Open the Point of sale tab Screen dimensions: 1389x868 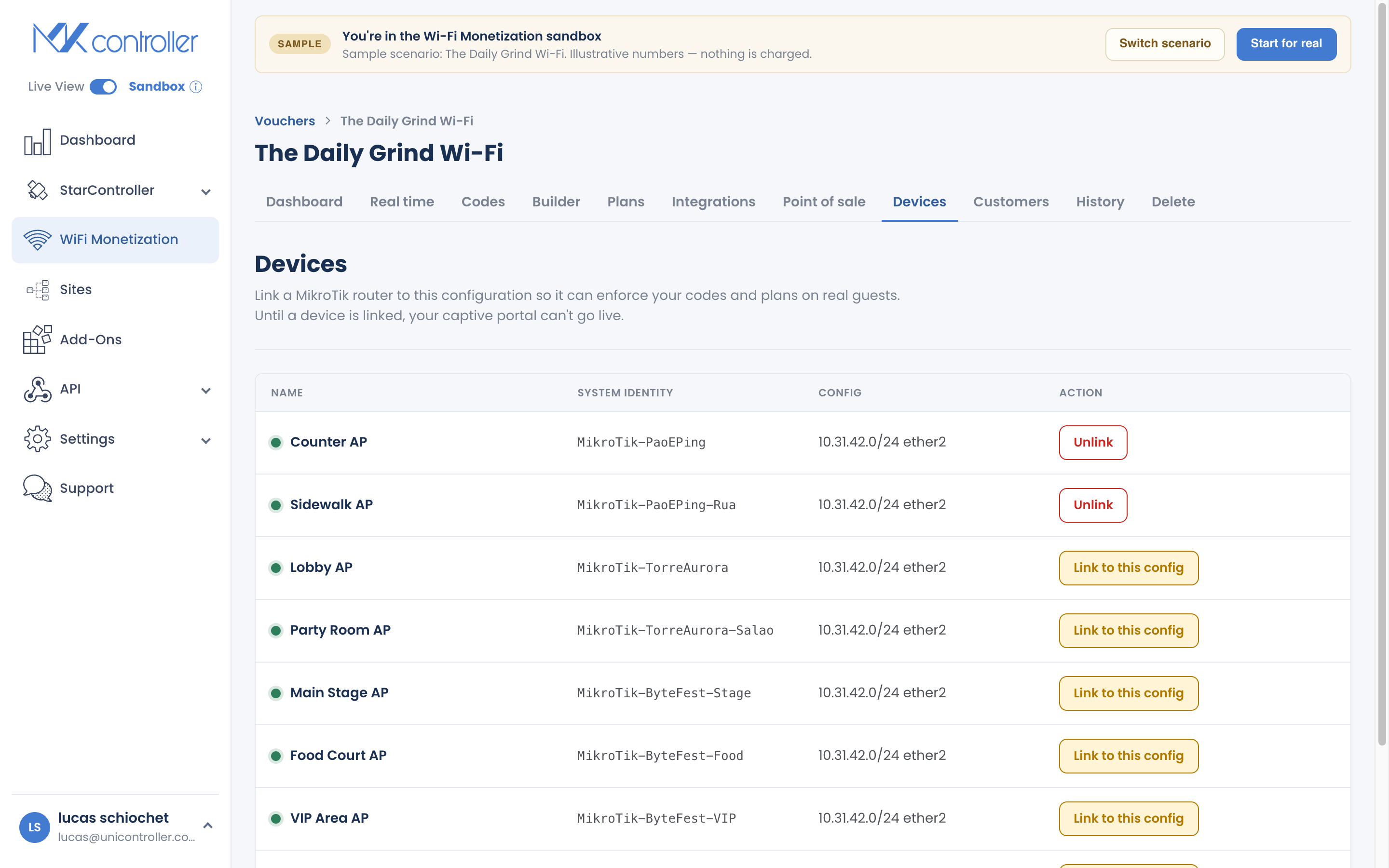(824, 202)
